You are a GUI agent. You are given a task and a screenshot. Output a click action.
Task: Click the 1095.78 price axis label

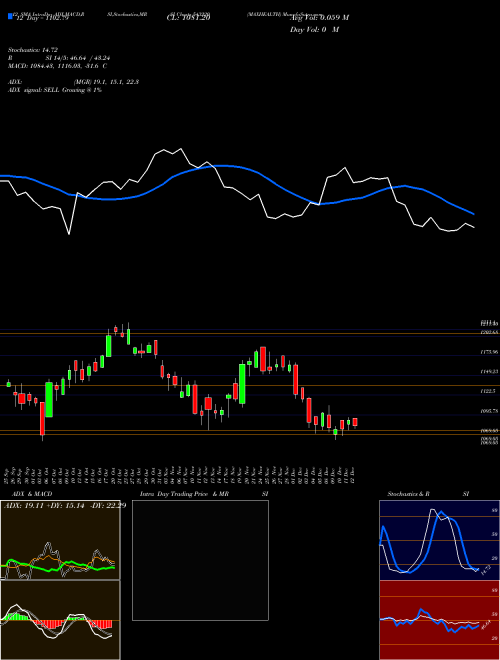(x=489, y=411)
